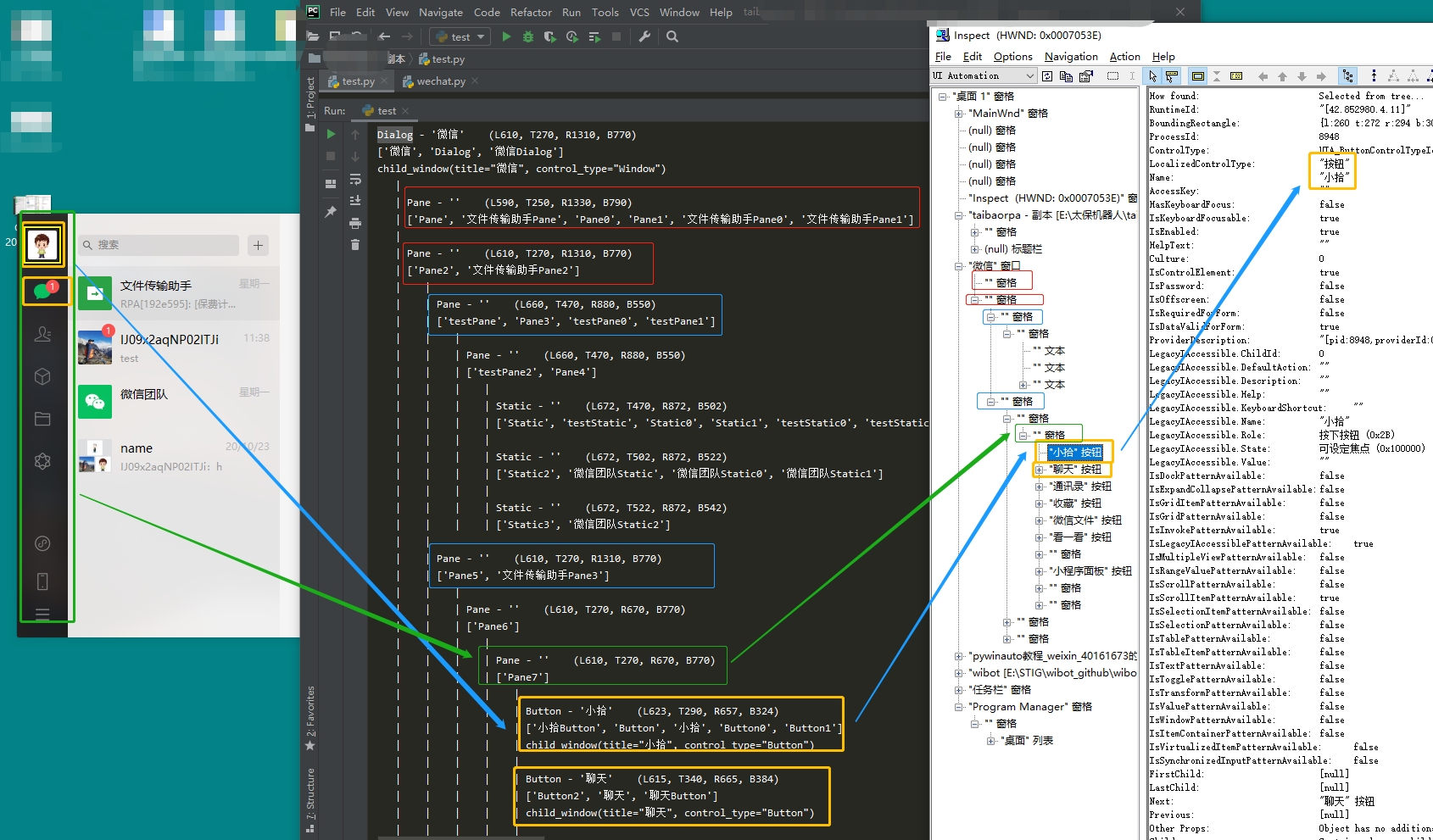Image resolution: width=1433 pixels, height=840 pixels.
Task: Run test with Coverage icon
Action: (549, 36)
